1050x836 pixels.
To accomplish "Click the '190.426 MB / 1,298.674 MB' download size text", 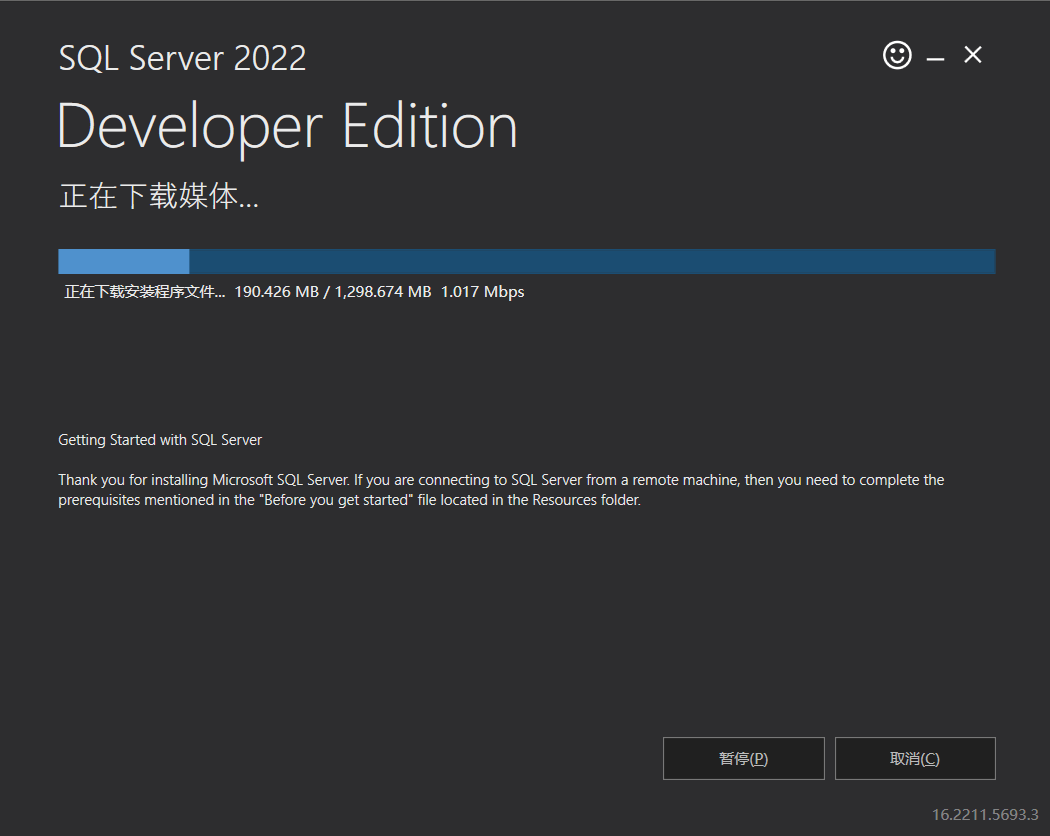I will pyautogui.click(x=333, y=291).
